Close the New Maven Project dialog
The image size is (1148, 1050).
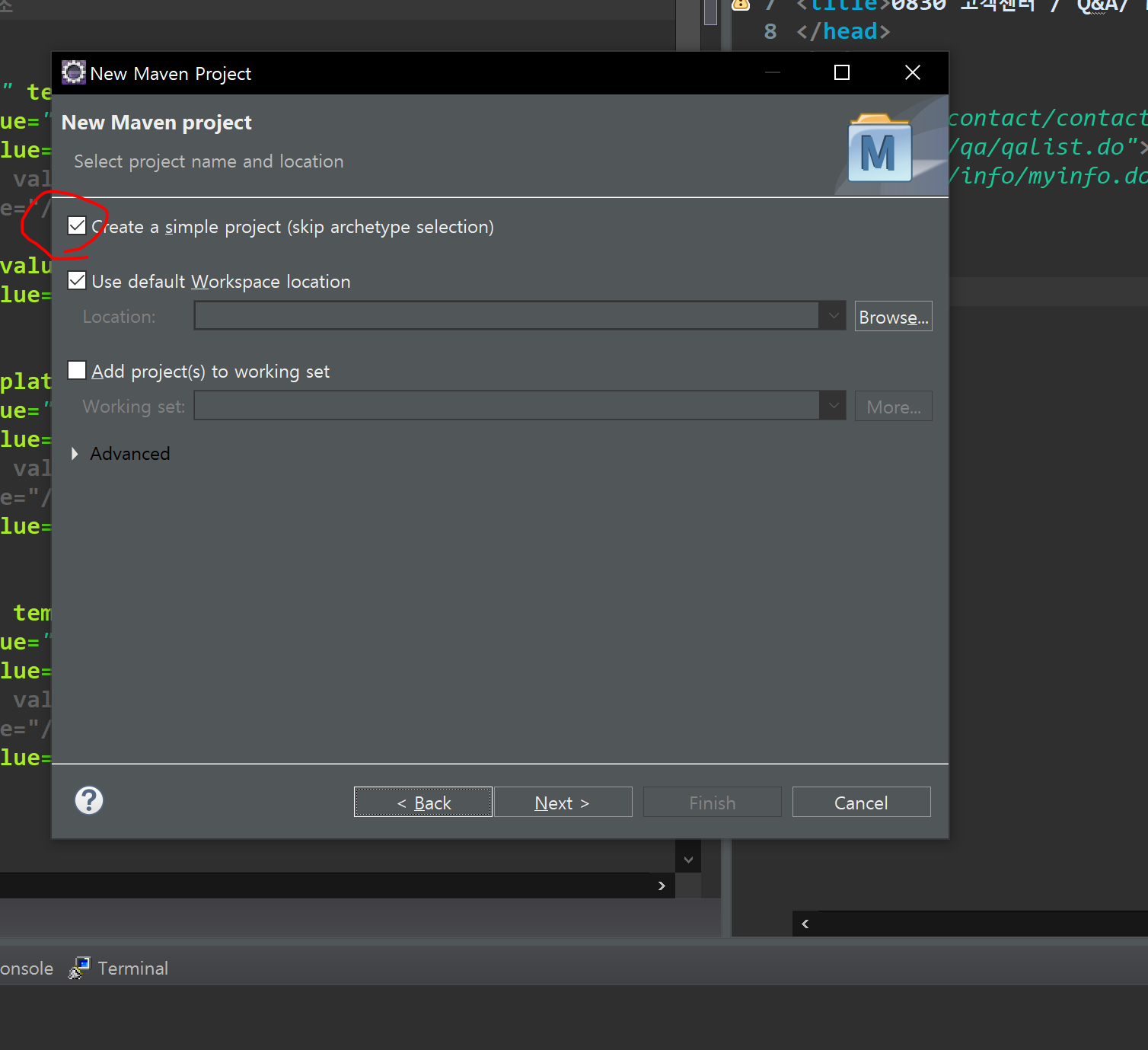tap(913, 72)
